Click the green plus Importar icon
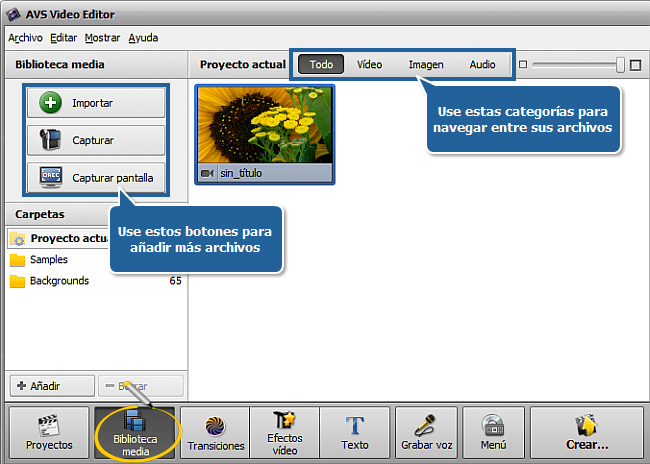650x464 pixels. coord(50,102)
